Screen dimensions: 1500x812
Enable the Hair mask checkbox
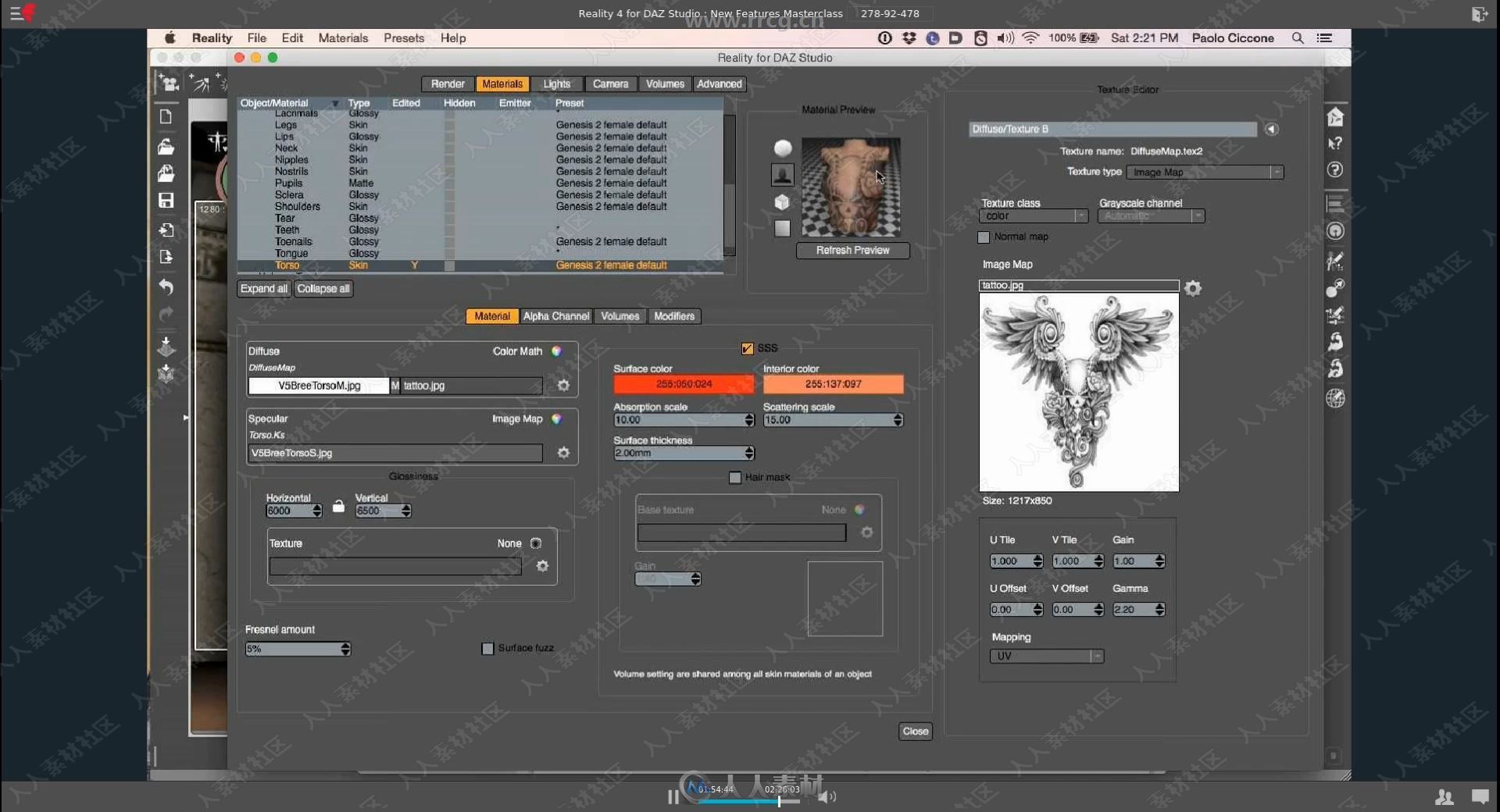[734, 477]
